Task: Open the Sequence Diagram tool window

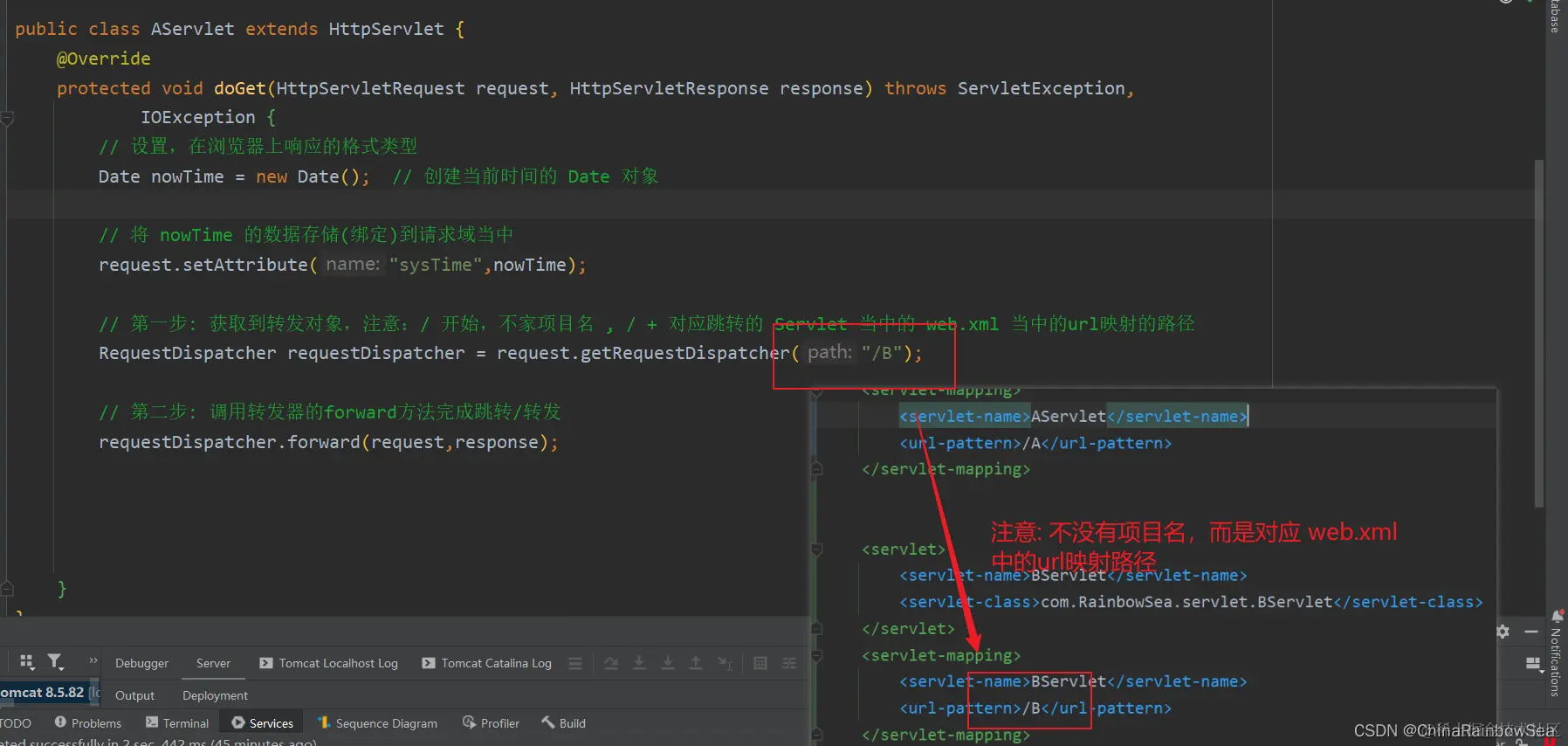Action: [x=377, y=723]
